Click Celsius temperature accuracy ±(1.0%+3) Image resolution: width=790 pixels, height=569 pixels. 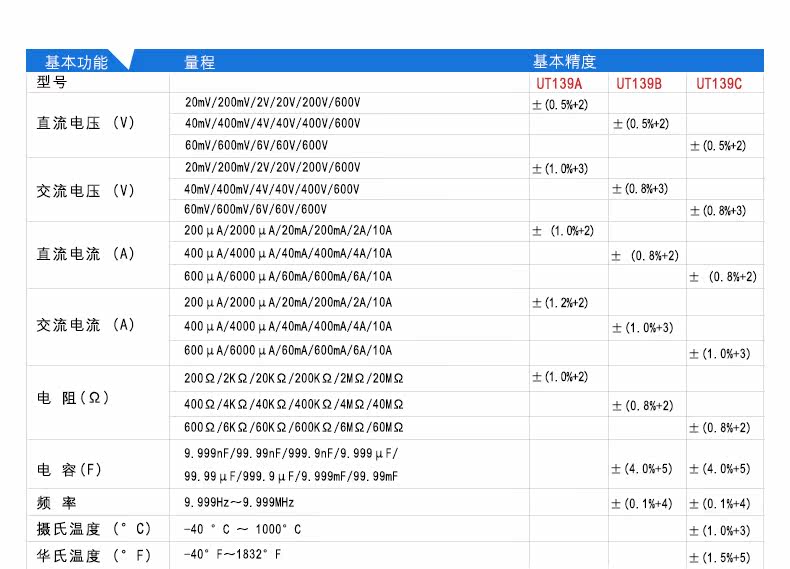[719, 531]
